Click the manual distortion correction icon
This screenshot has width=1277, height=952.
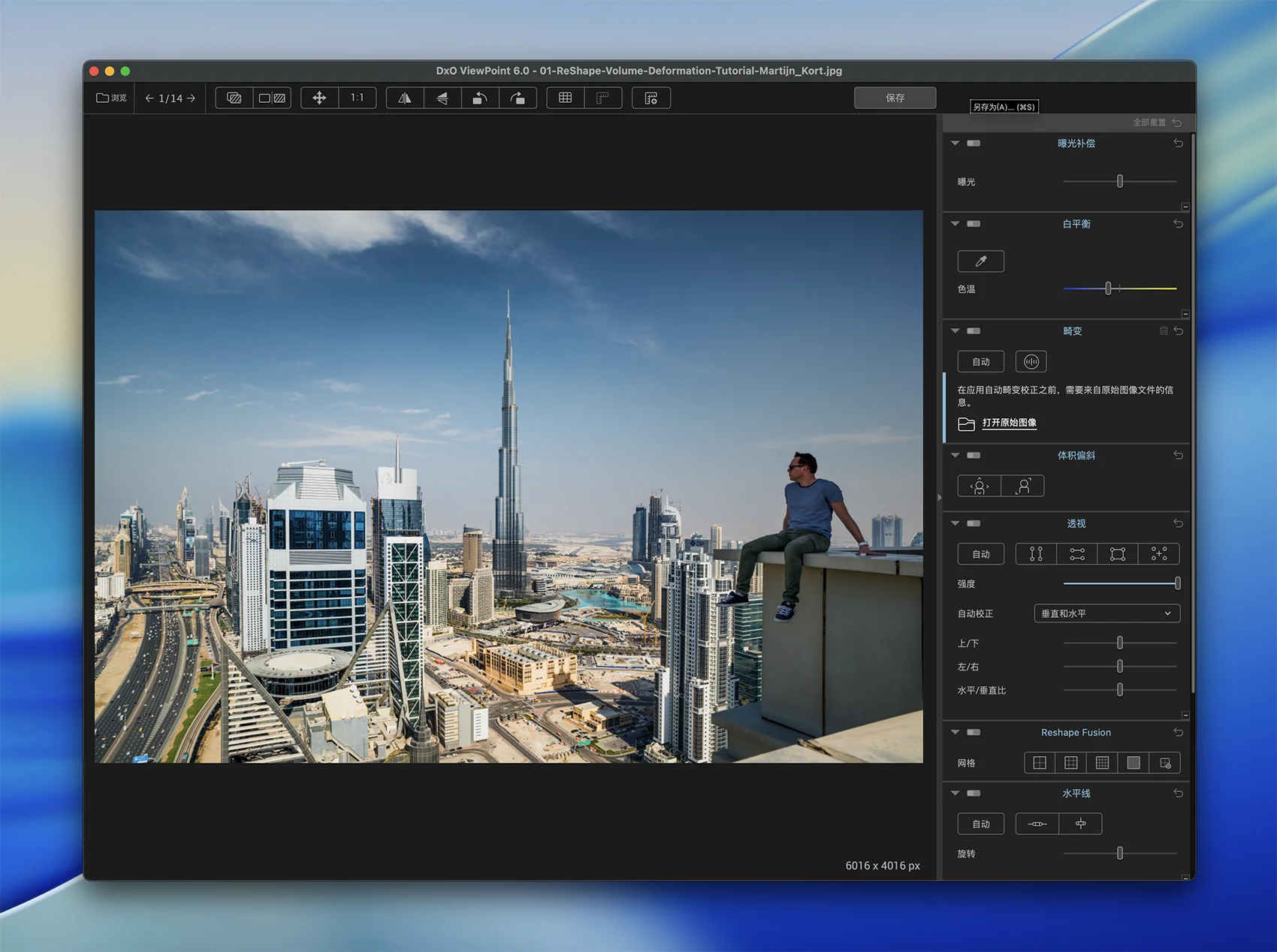tap(1031, 362)
